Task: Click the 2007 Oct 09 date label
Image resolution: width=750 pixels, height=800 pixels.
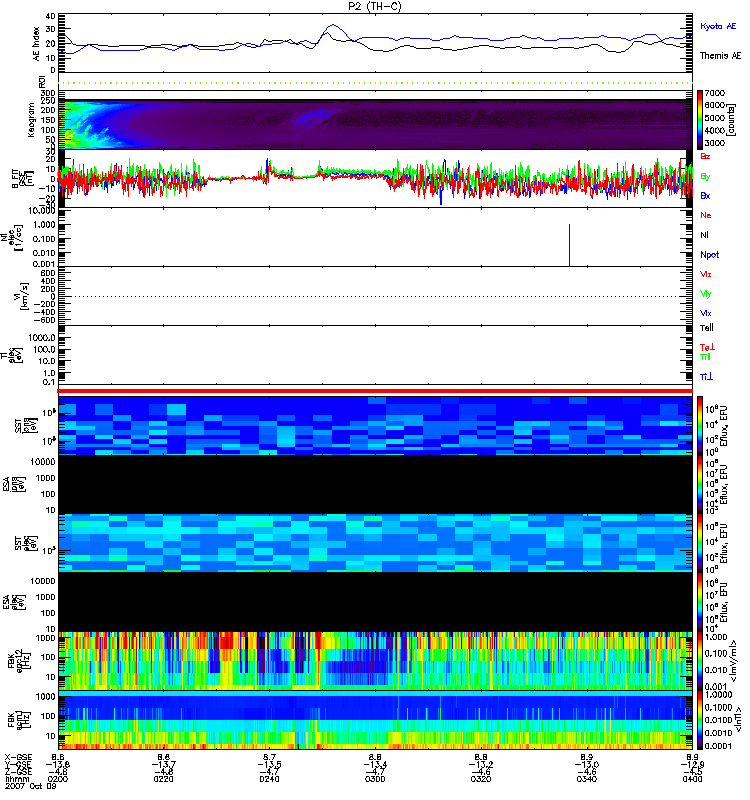Action: pos(31,787)
